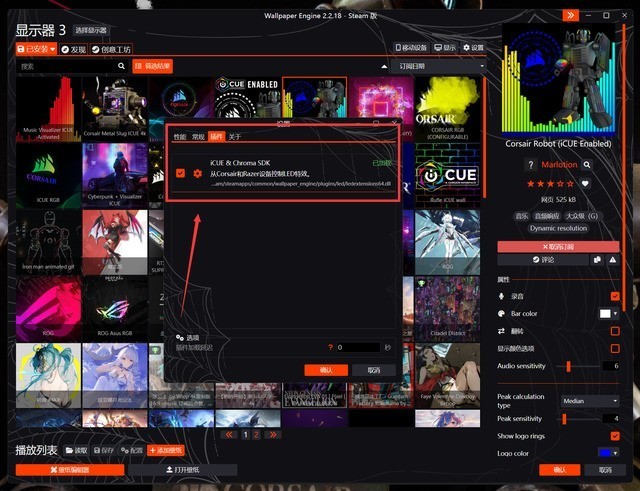Click the copy icon beside comments
The height and width of the screenshot is (491, 640).
pos(597,260)
